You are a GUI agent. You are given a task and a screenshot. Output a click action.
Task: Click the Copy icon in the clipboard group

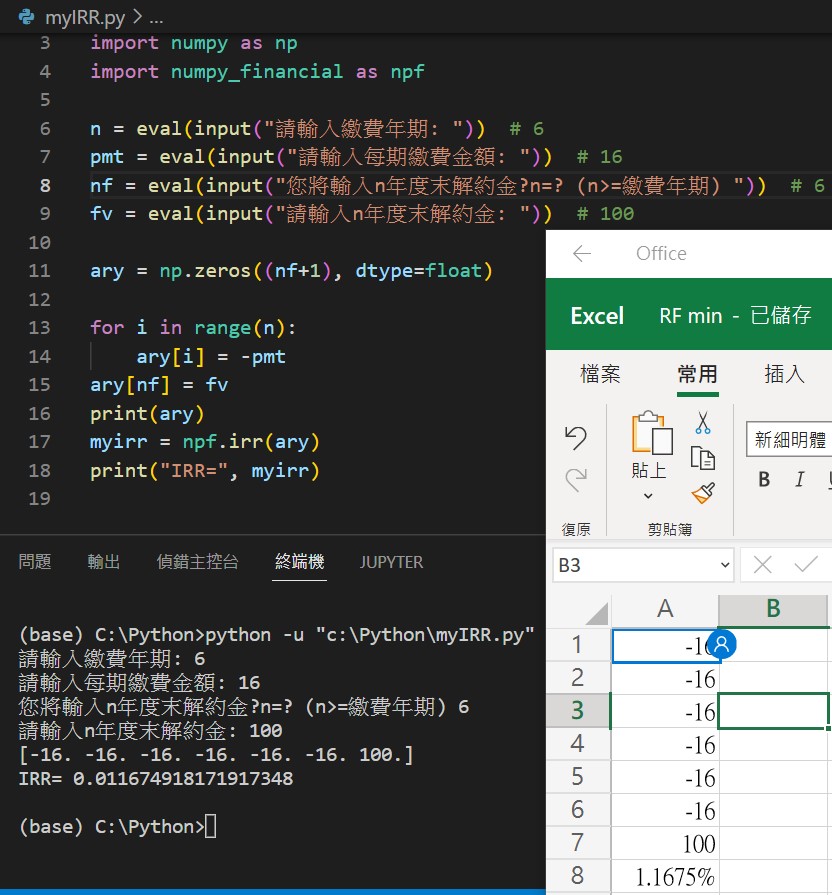(703, 458)
